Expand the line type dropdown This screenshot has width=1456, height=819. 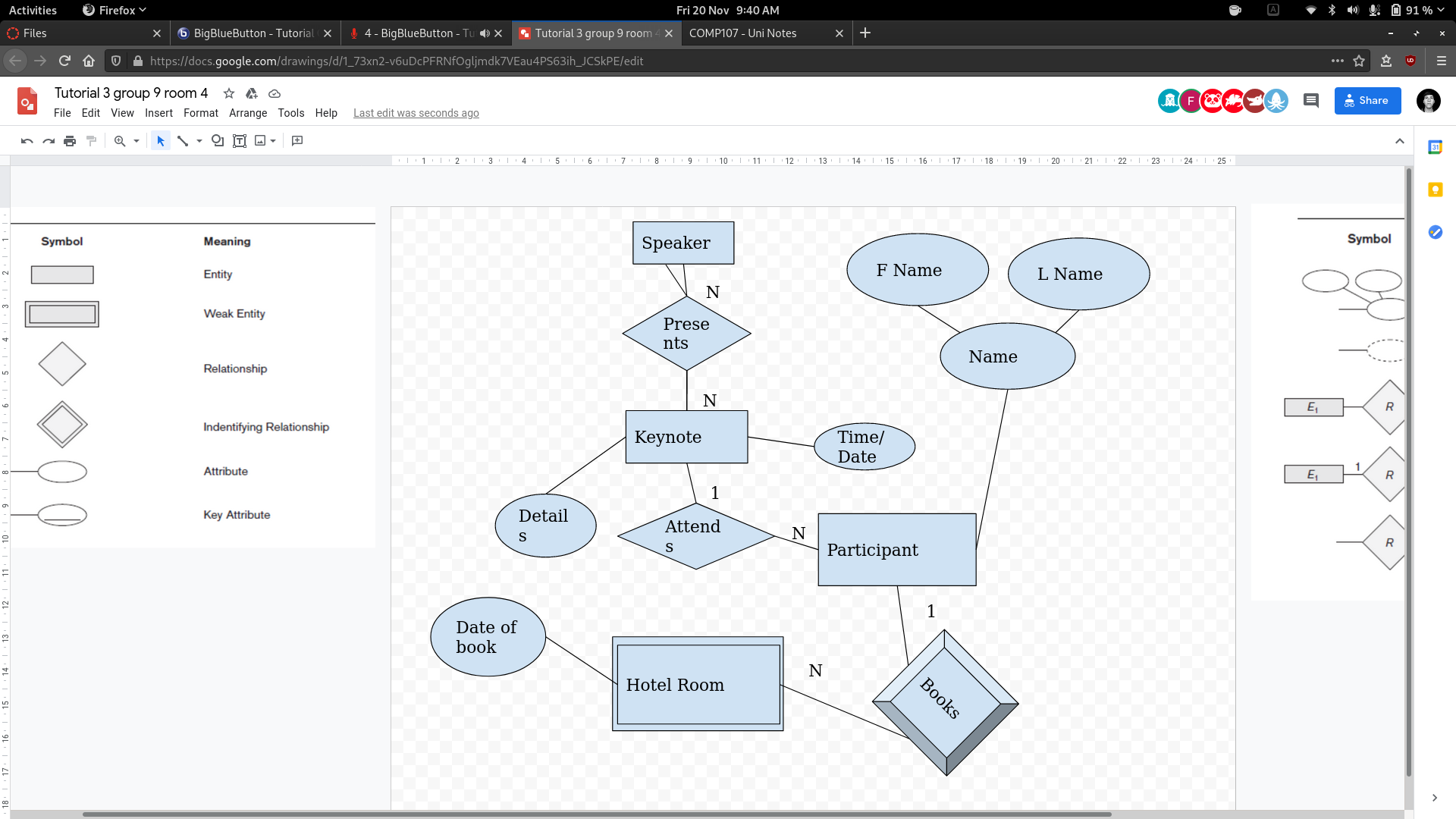pos(199,141)
